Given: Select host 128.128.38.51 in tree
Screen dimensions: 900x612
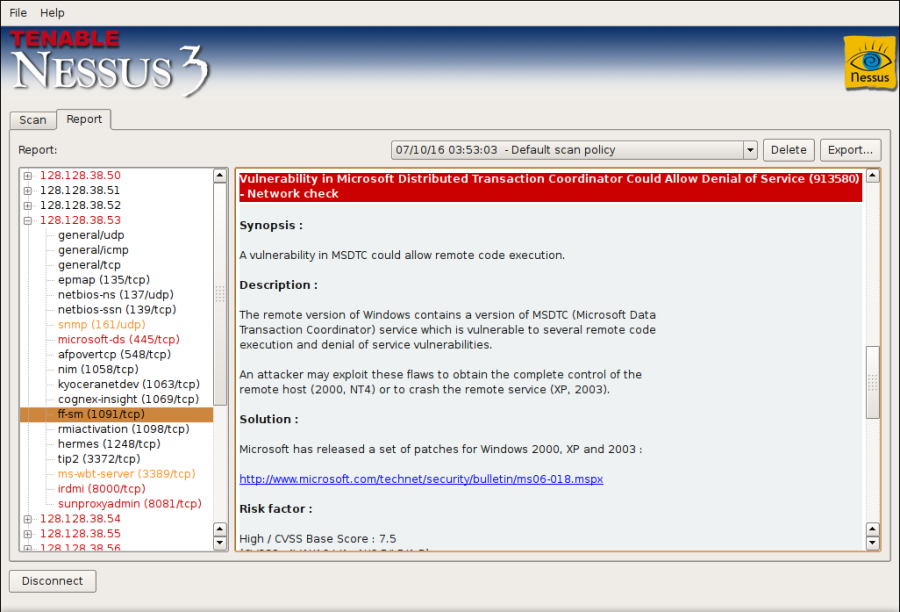Looking at the screenshot, I should pyautogui.click(x=80, y=191).
